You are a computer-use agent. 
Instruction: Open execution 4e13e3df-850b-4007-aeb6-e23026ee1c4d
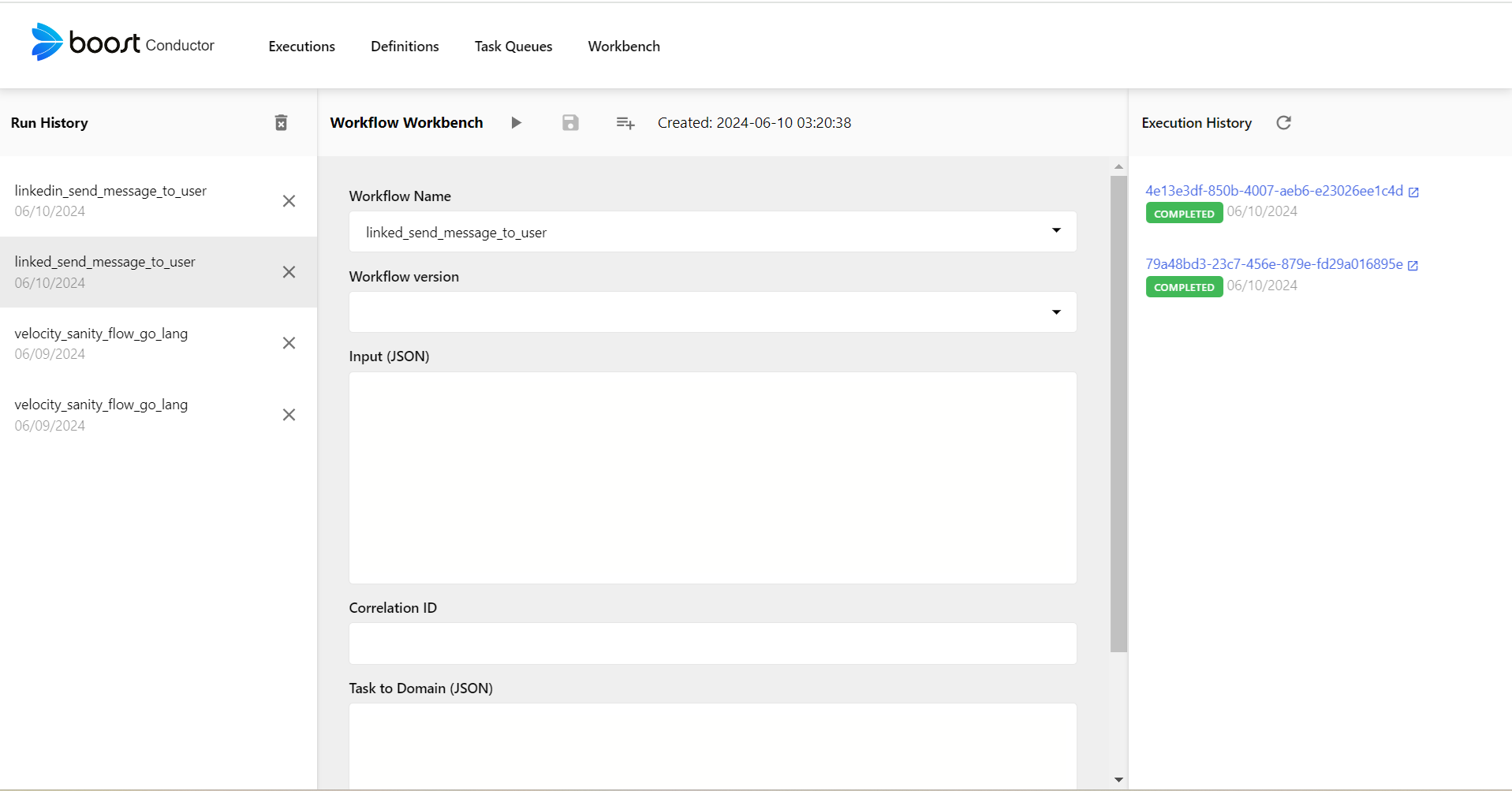[1274, 191]
